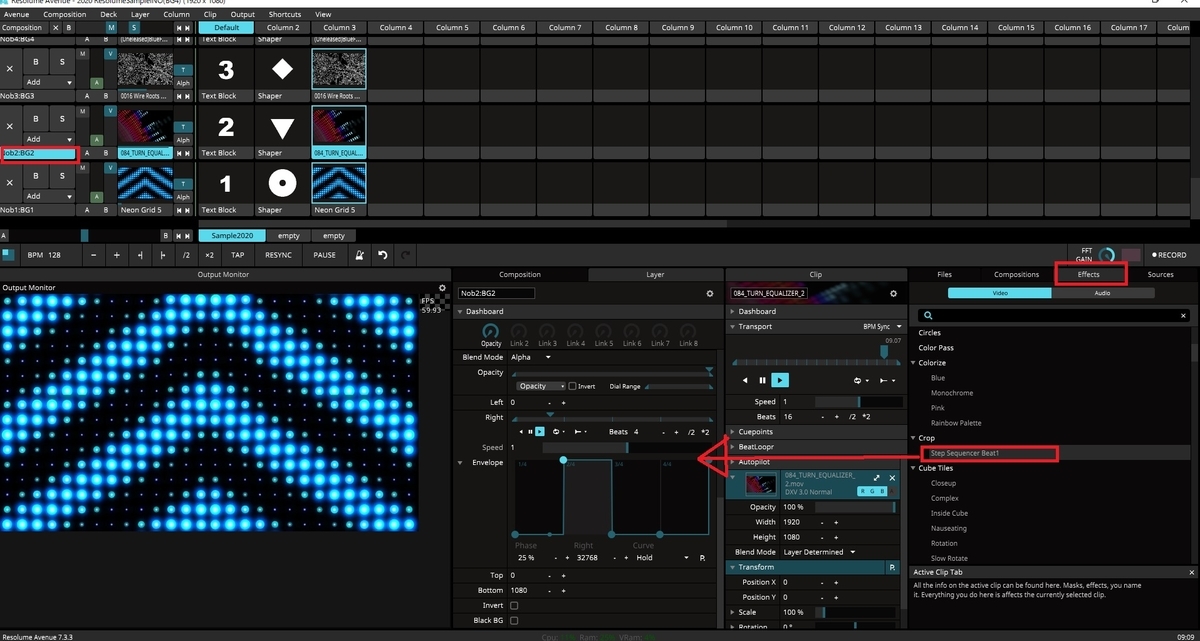Clear the Nob1:BG1 layer with X
This screenshot has height=641, width=1200.
click(10, 183)
